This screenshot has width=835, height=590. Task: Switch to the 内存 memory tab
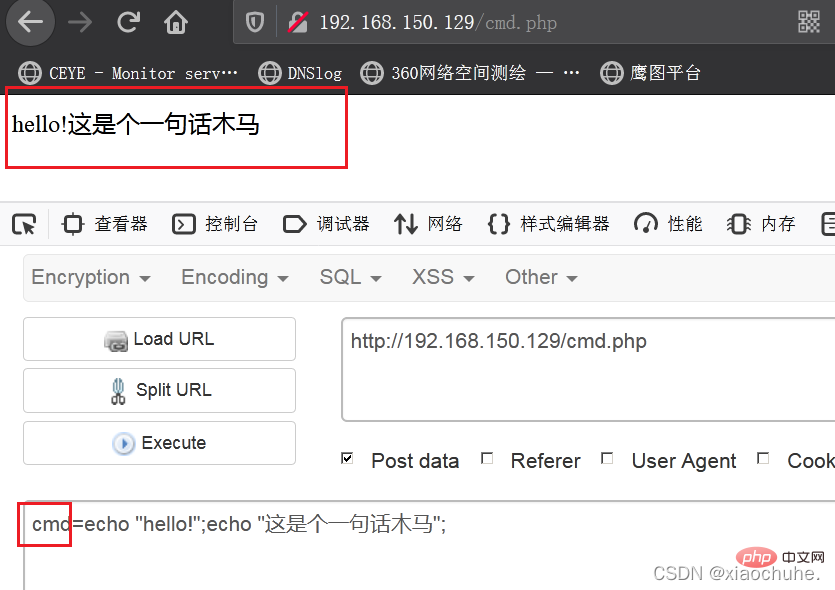coord(761,224)
